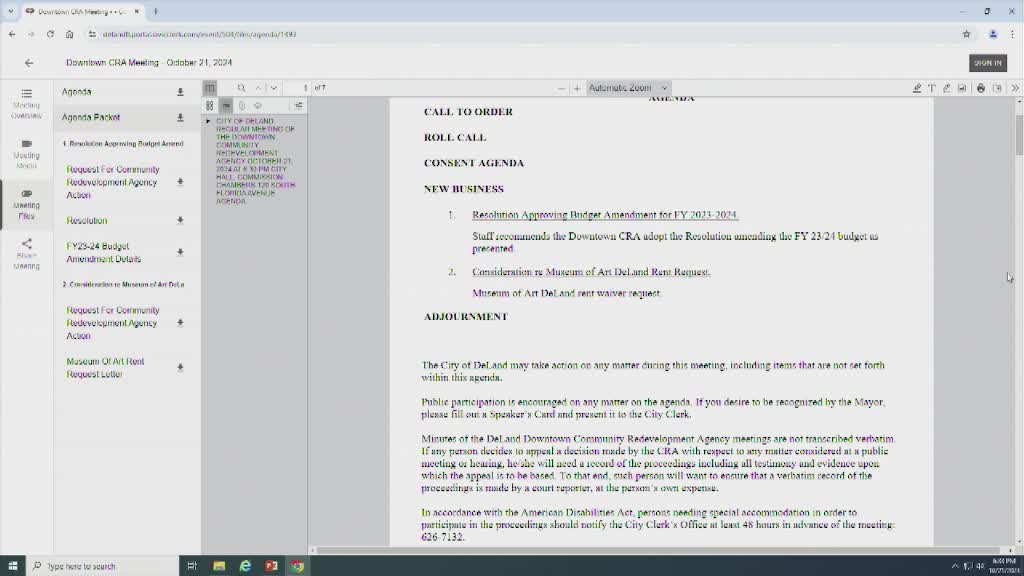
Task: Open find in document search
Action: pos(241,88)
